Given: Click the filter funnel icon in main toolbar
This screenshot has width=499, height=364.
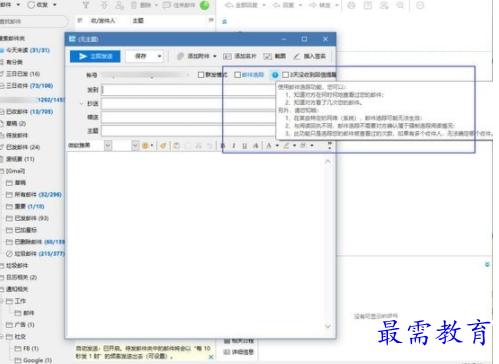Looking at the screenshot, I should point(86,5).
